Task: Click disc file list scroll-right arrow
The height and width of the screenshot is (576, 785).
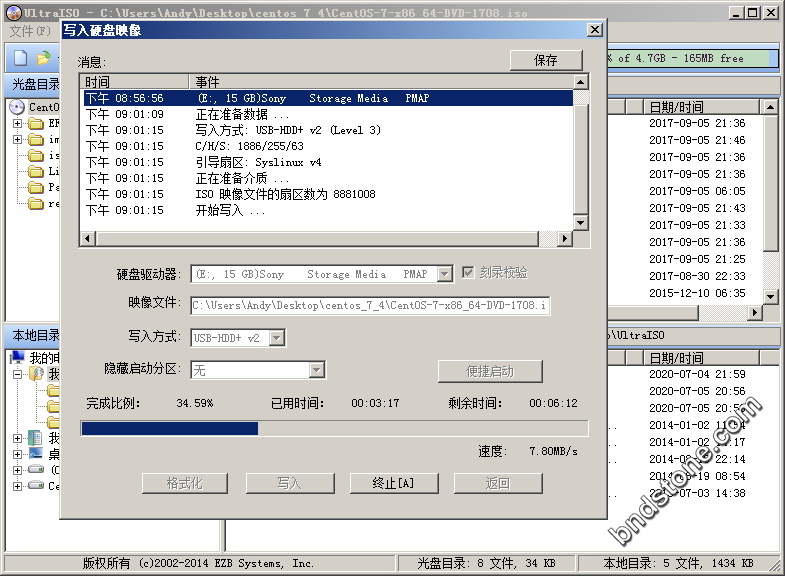Action: click(x=755, y=313)
